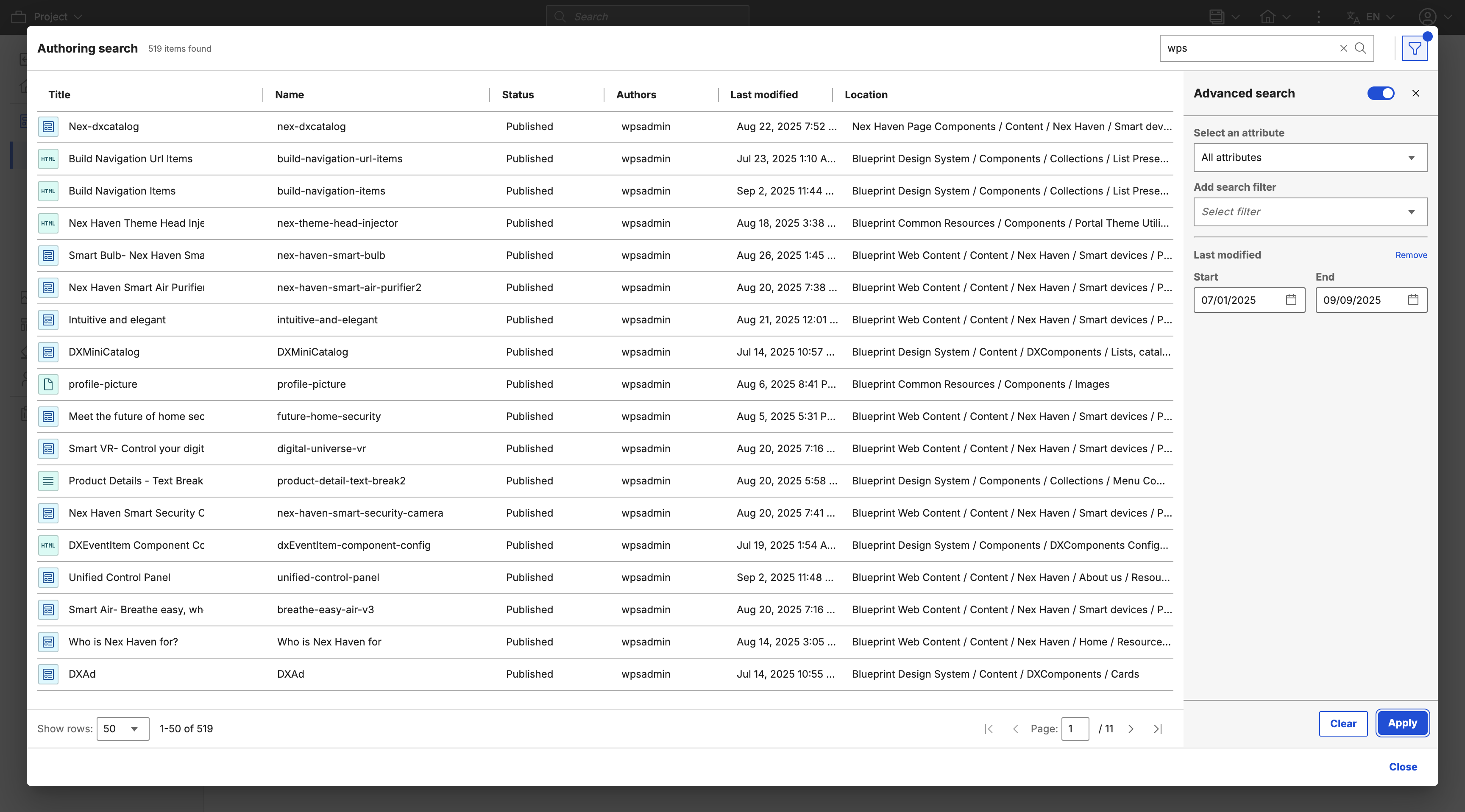The width and height of the screenshot is (1465, 812).
Task: Open the All attributes dropdown
Action: [x=1310, y=158]
